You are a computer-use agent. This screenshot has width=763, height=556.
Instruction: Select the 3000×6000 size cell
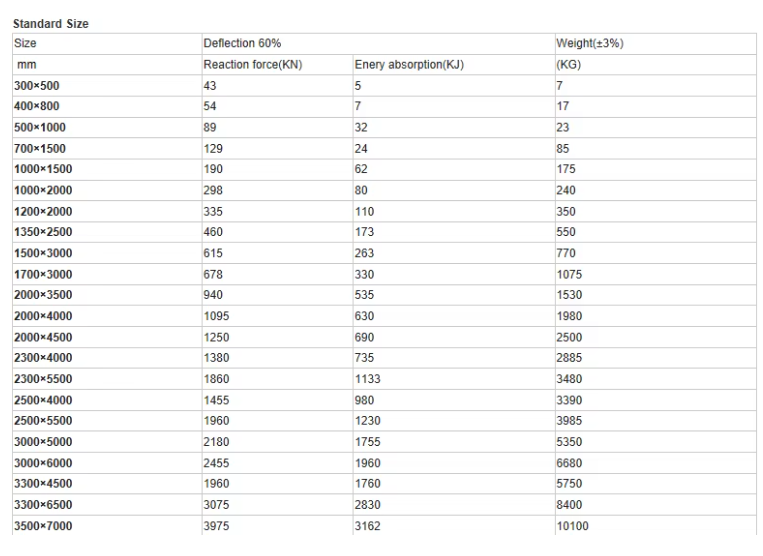tap(107, 463)
